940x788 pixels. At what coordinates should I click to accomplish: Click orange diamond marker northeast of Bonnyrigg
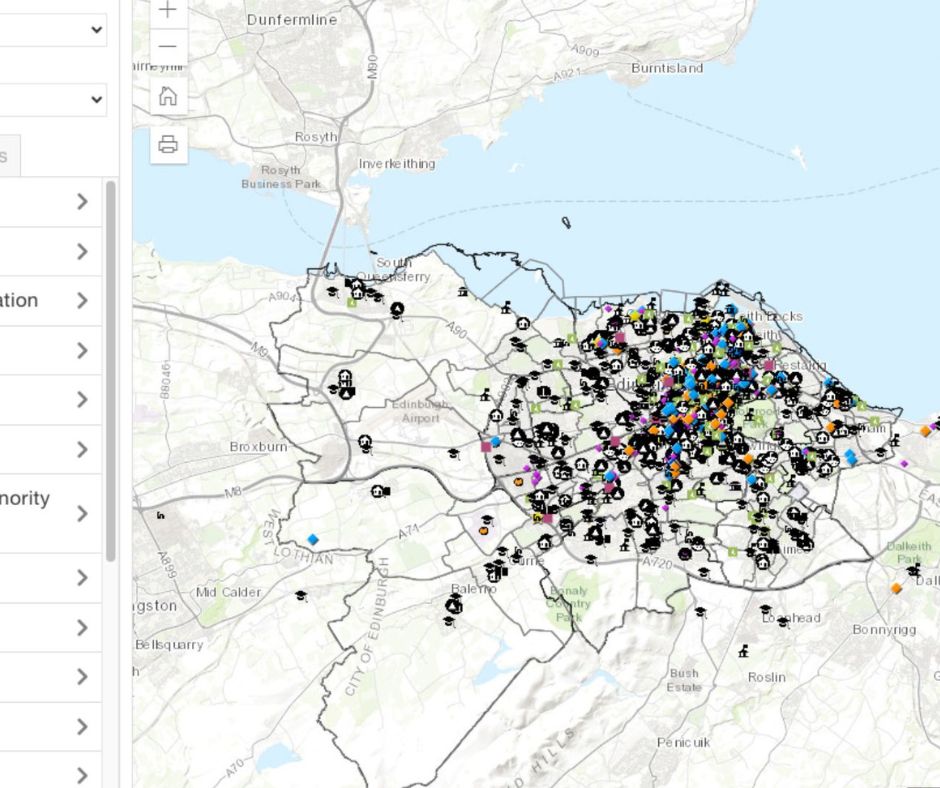coord(897,588)
